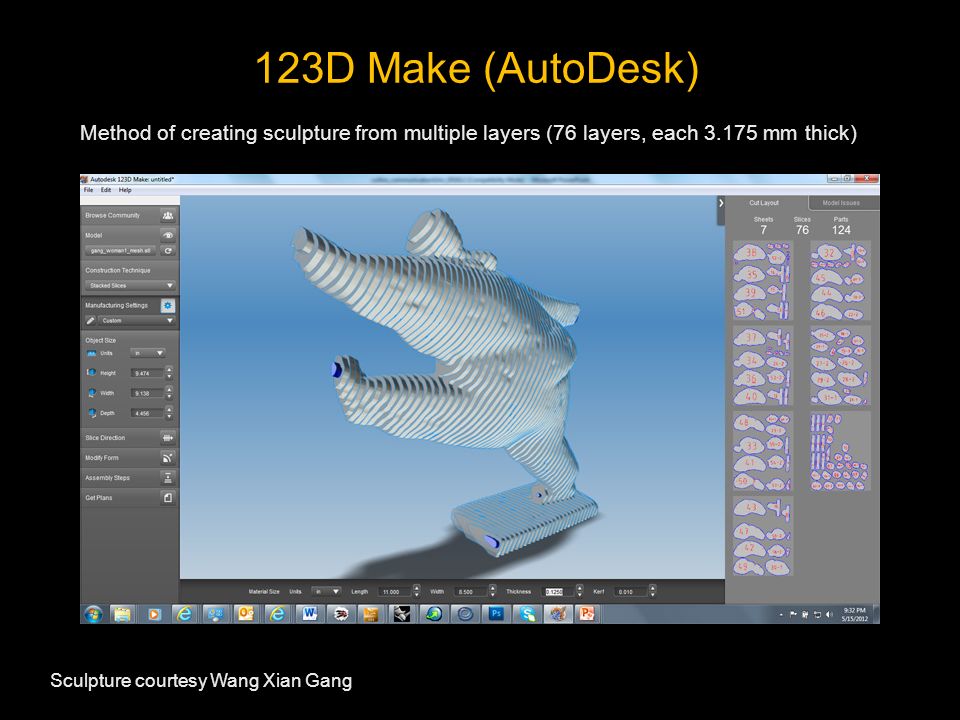Open Manufacturing Settings with the gear icon

click(x=168, y=306)
